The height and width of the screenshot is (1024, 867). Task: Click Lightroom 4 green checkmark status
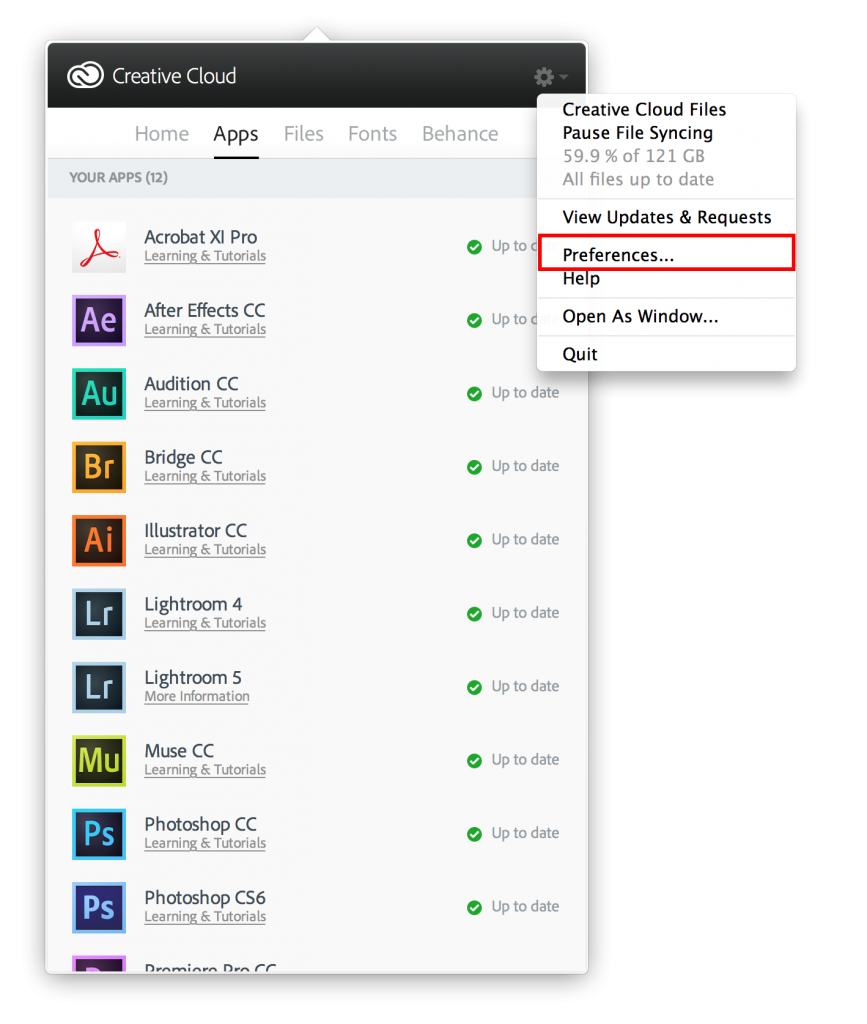pyautogui.click(x=475, y=614)
